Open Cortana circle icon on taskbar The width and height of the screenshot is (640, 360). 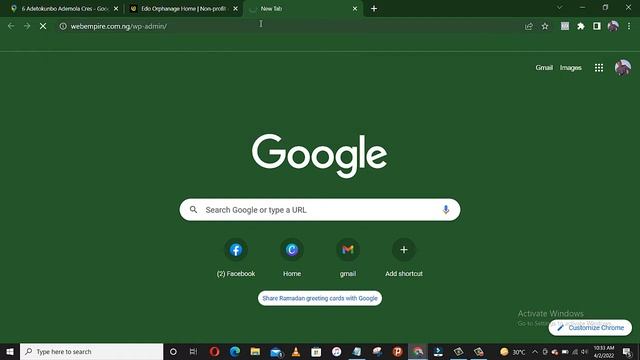pyautogui.click(x=173, y=351)
